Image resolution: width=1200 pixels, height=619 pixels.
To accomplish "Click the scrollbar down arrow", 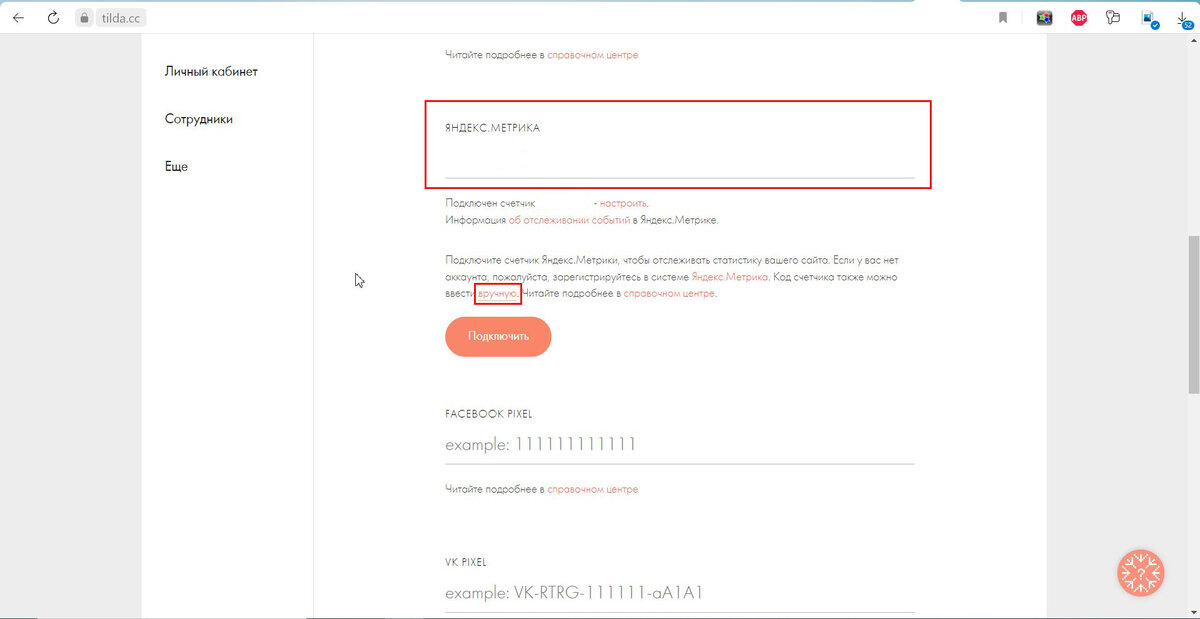I will 1193,612.
